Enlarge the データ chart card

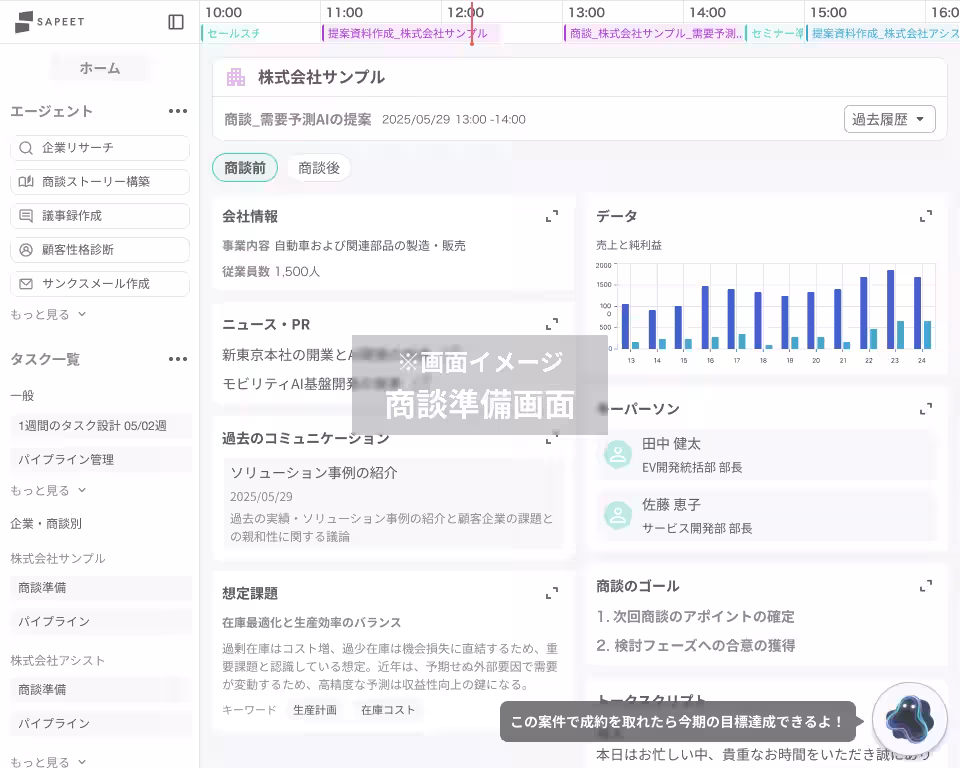(x=926, y=215)
